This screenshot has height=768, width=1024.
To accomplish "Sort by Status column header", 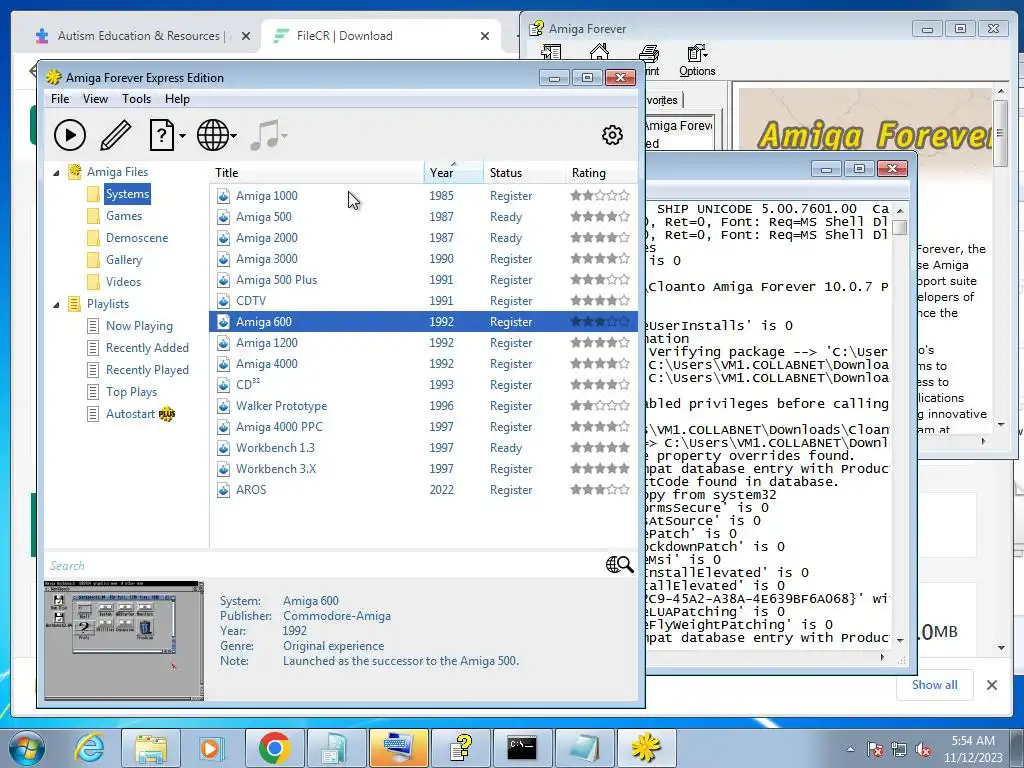I will tap(524, 172).
